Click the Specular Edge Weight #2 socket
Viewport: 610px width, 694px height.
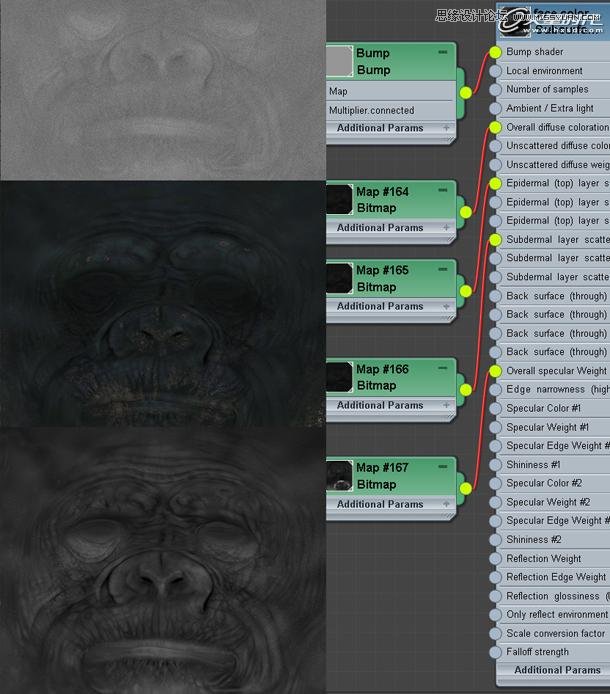pyautogui.click(x=495, y=520)
